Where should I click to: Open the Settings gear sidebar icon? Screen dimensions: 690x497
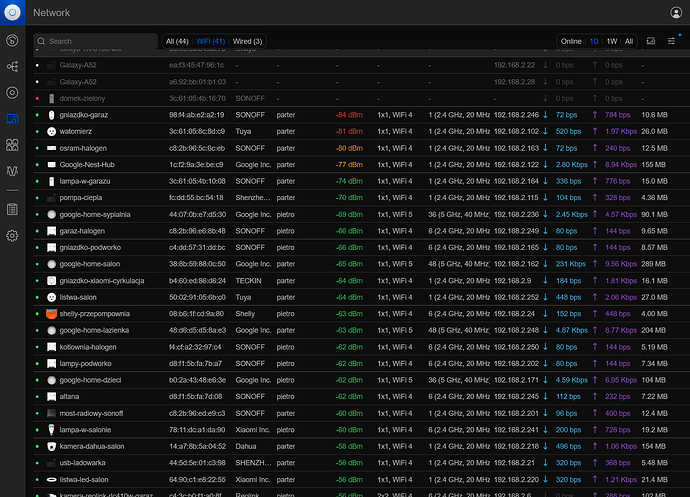12,236
